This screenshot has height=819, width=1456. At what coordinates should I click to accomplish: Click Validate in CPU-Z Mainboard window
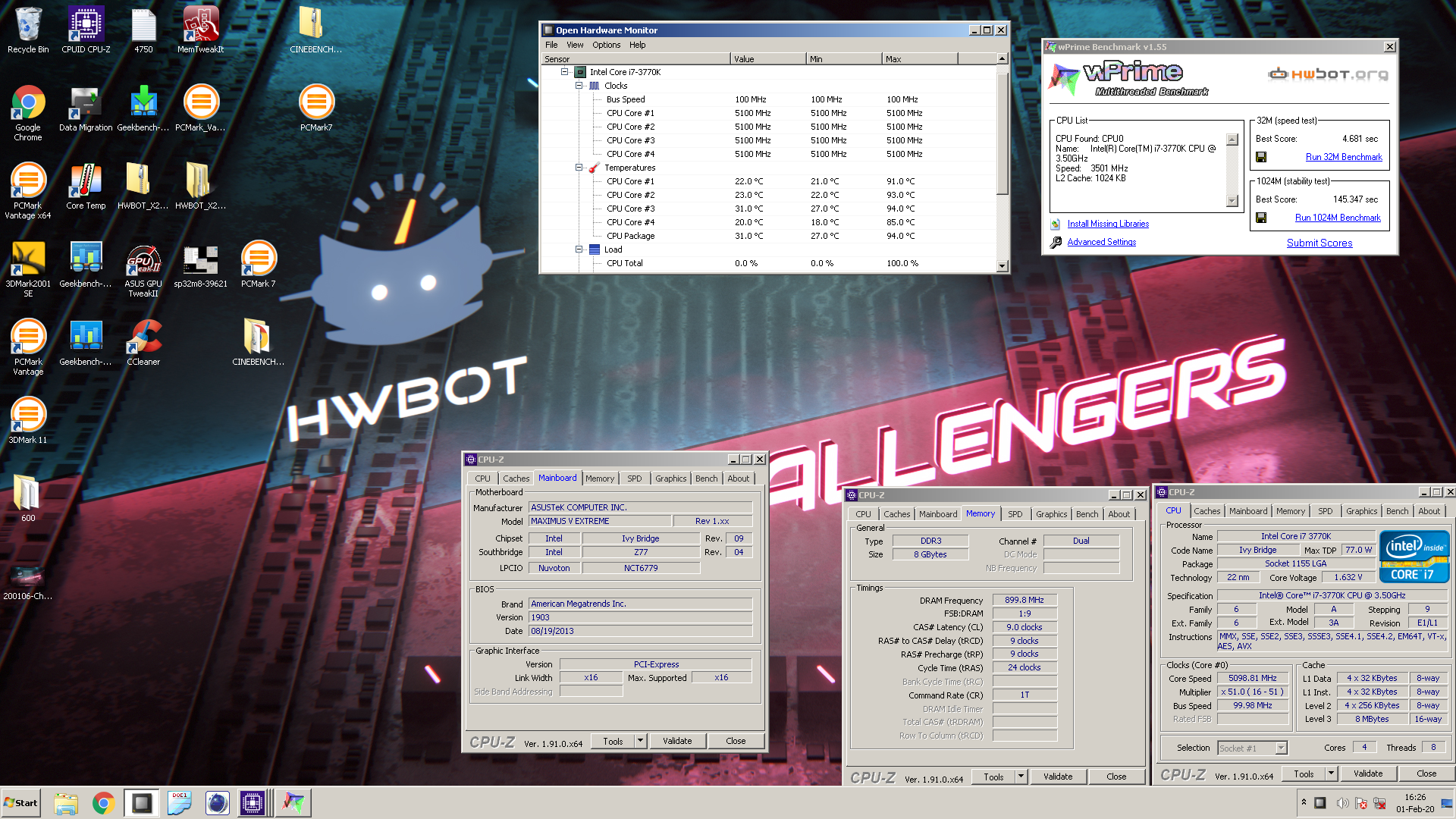[x=677, y=741]
